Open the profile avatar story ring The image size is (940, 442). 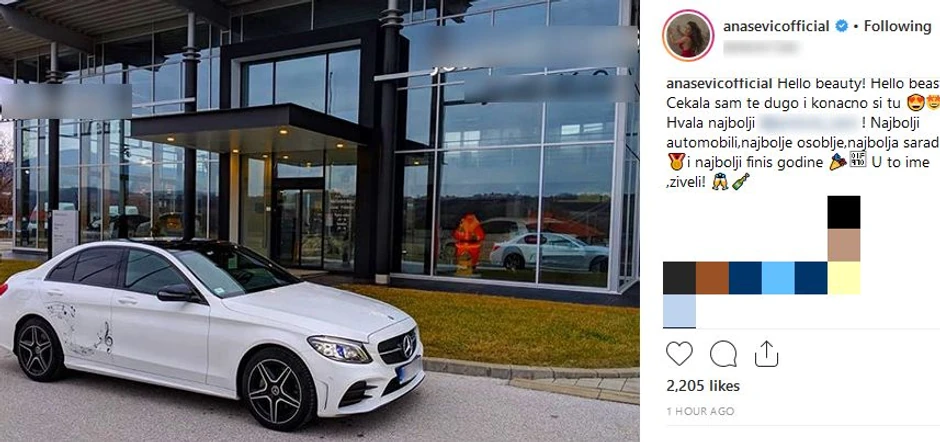tap(688, 35)
